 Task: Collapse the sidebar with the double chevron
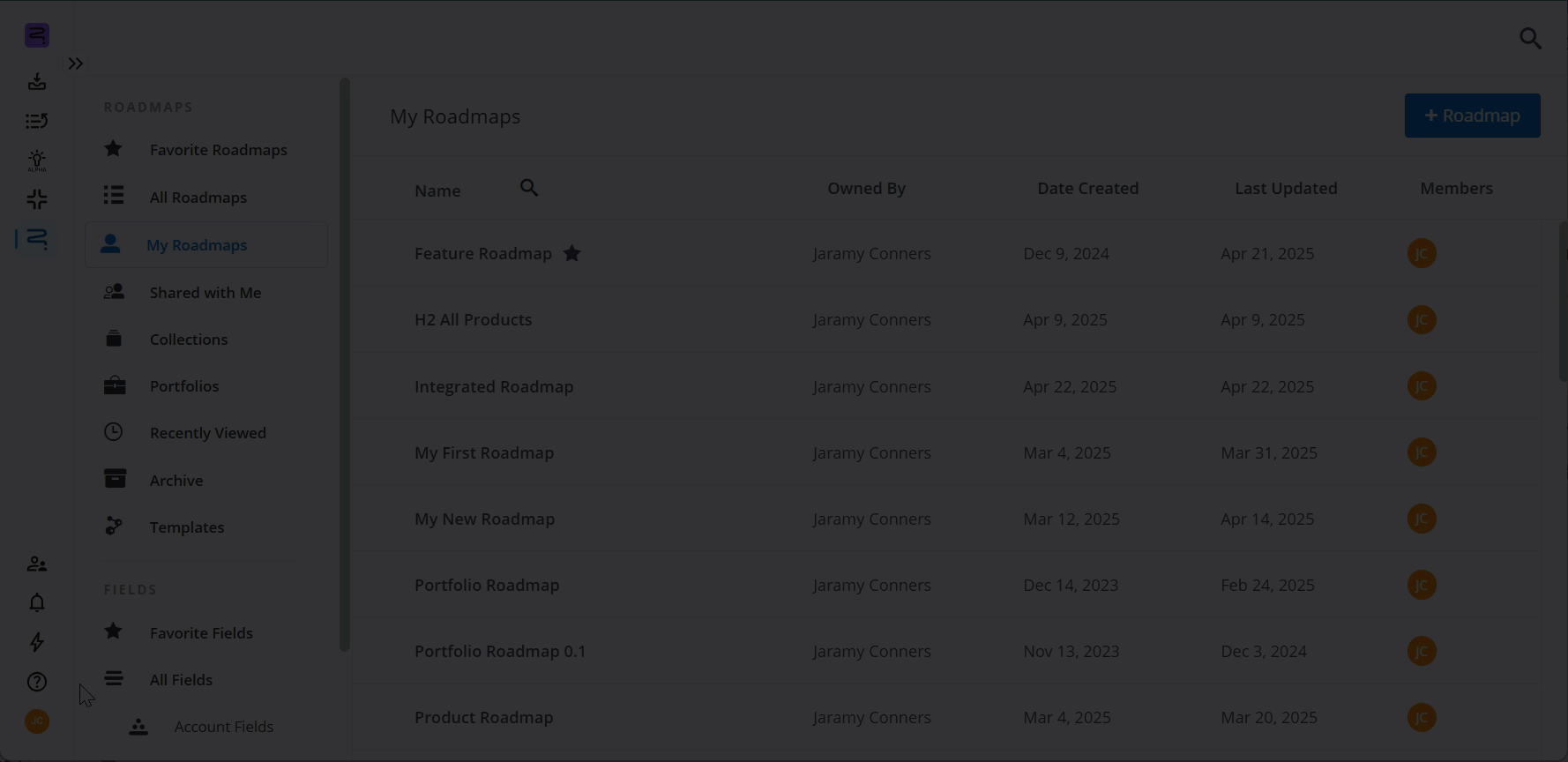click(75, 63)
